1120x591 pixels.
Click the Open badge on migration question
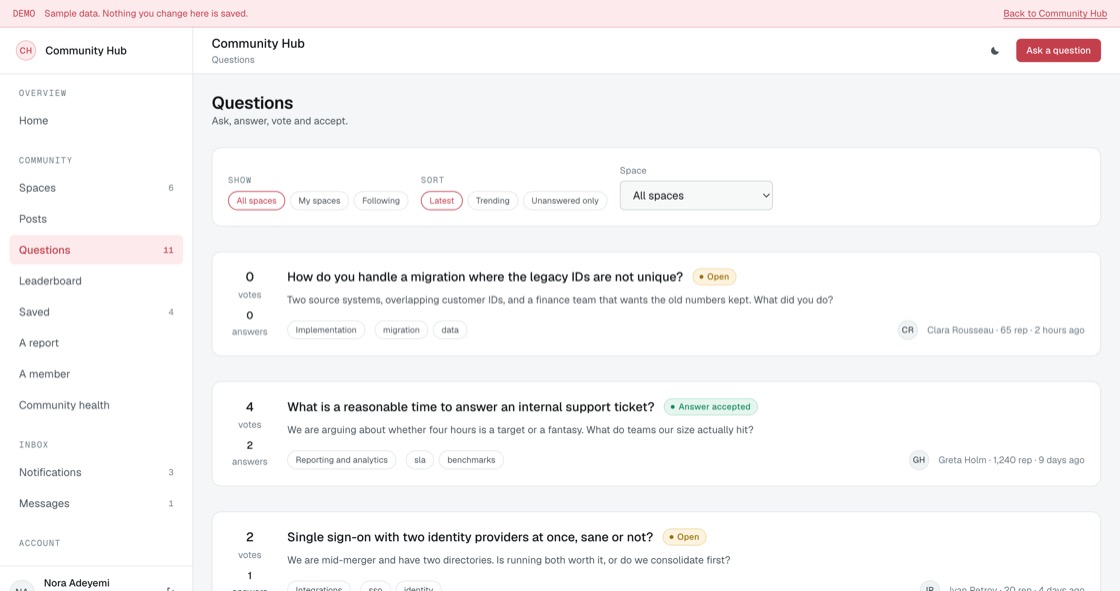pyautogui.click(x=714, y=277)
